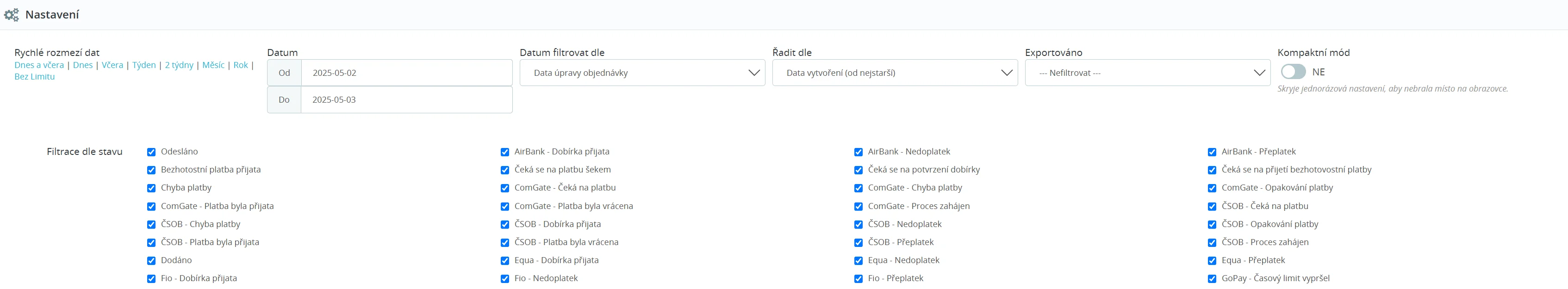This screenshot has width=1568, height=289.
Task: Click the Od date input field
Action: pyautogui.click(x=406, y=73)
